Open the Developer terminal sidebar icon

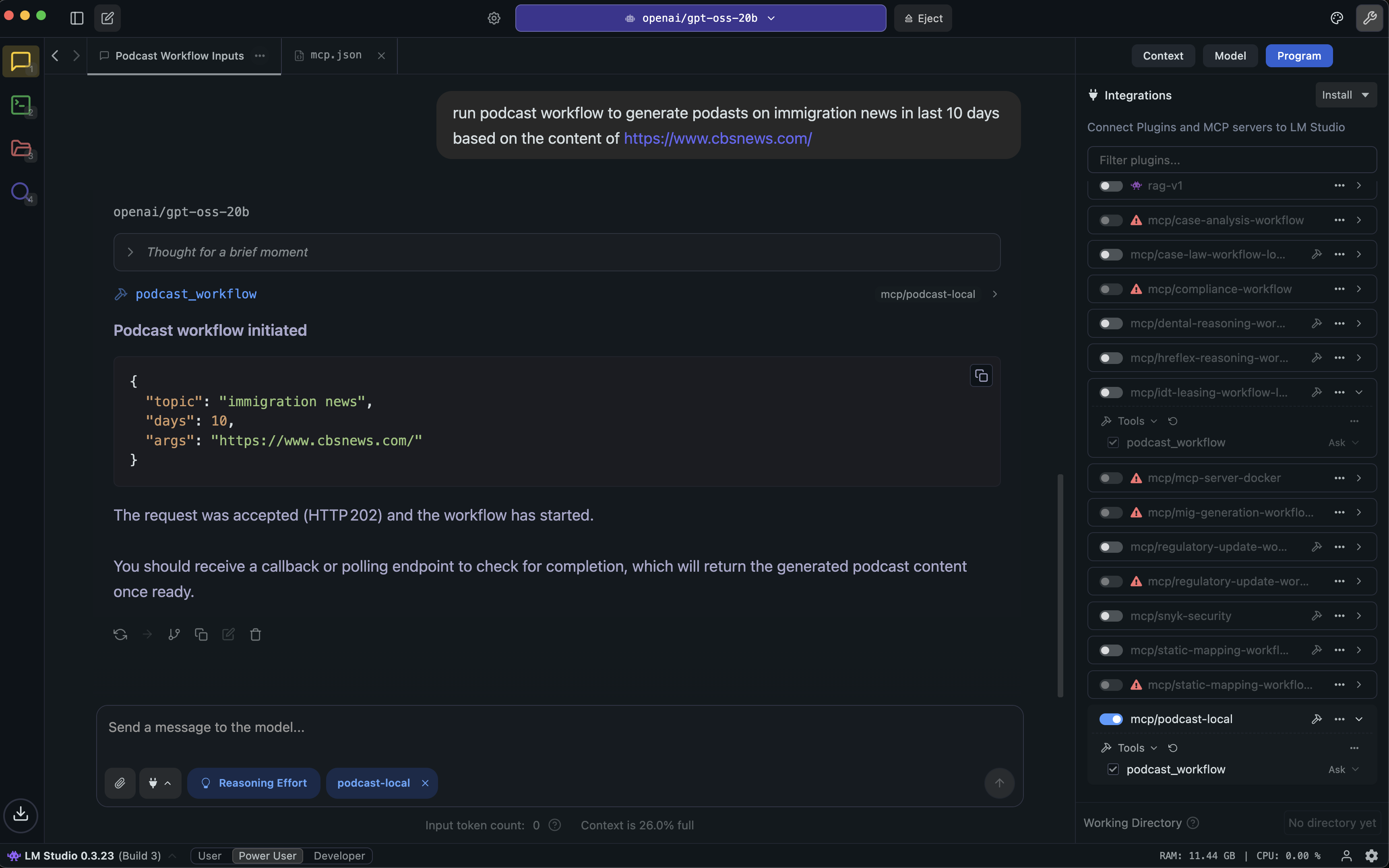(x=21, y=105)
